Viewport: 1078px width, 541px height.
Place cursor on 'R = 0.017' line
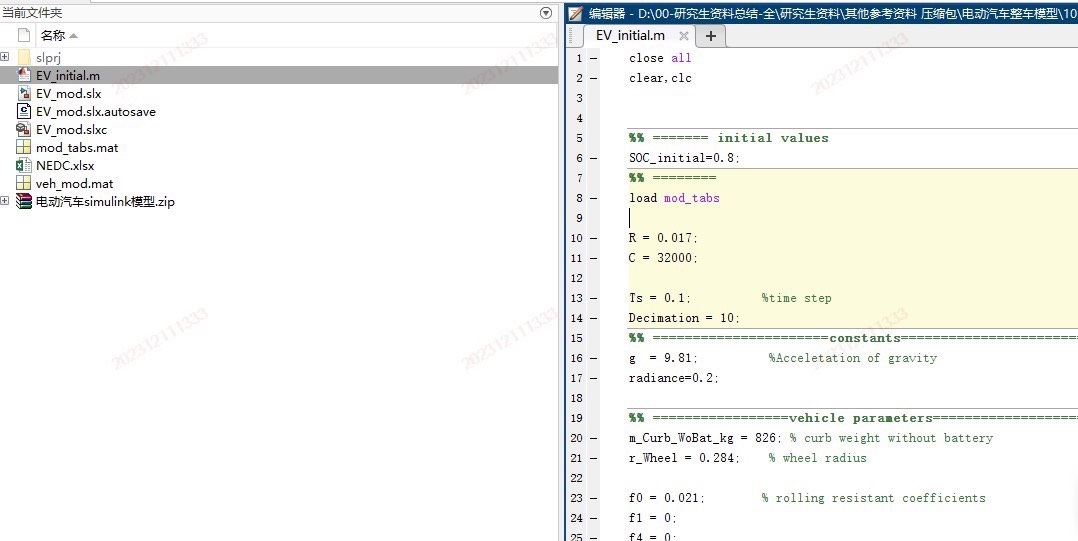[663, 238]
